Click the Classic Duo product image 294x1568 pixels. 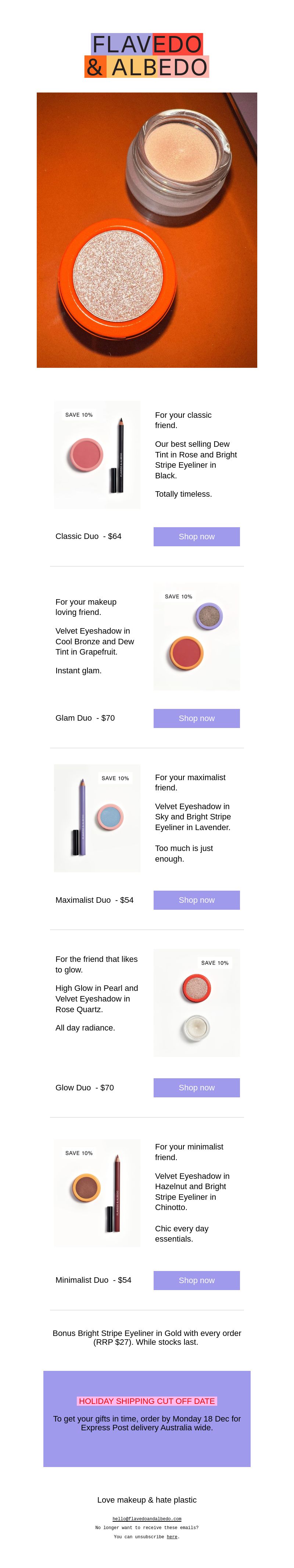pyautogui.click(x=97, y=455)
